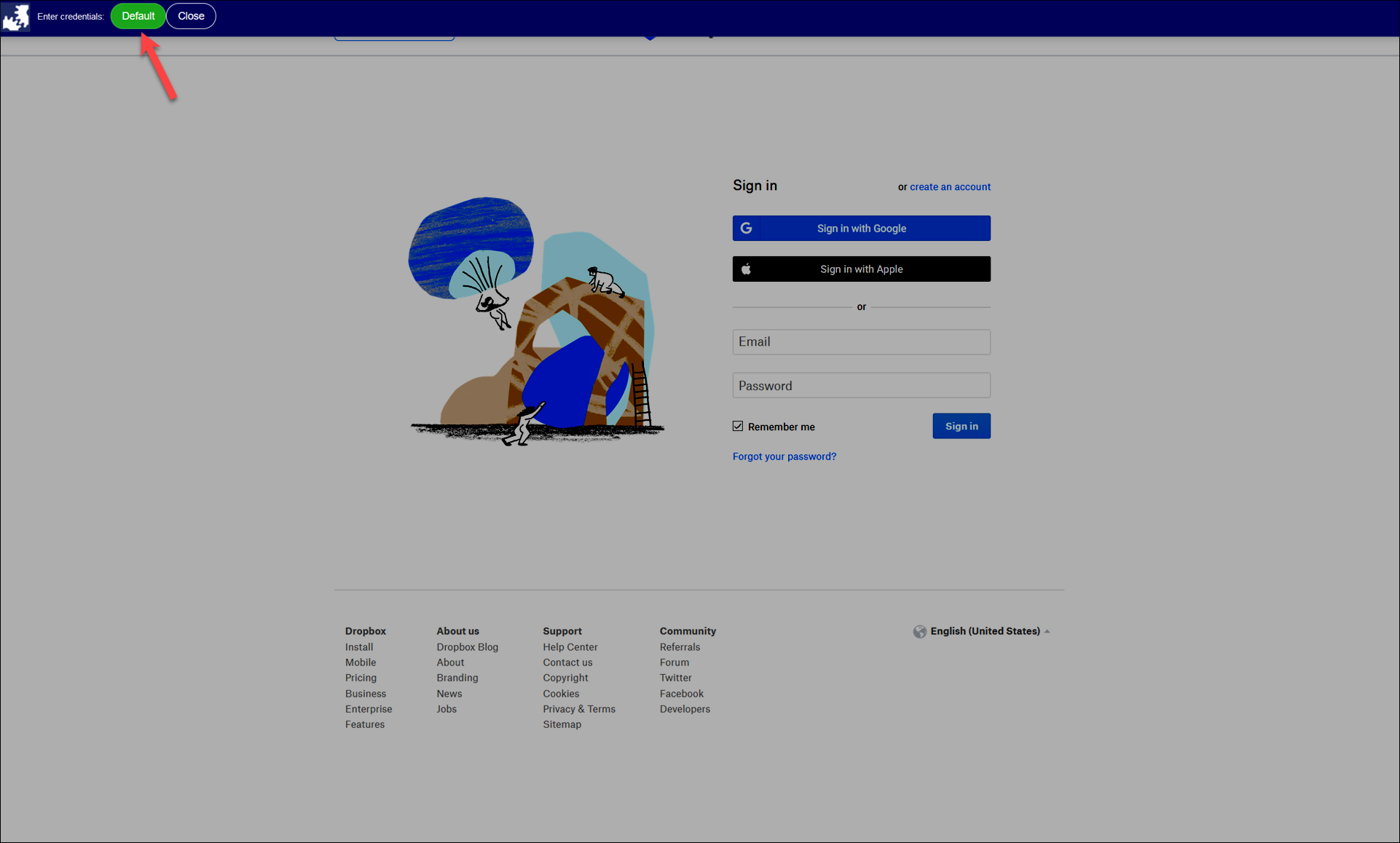Click the Google G logo icon
The width and height of the screenshot is (1400, 843).
coord(746,228)
